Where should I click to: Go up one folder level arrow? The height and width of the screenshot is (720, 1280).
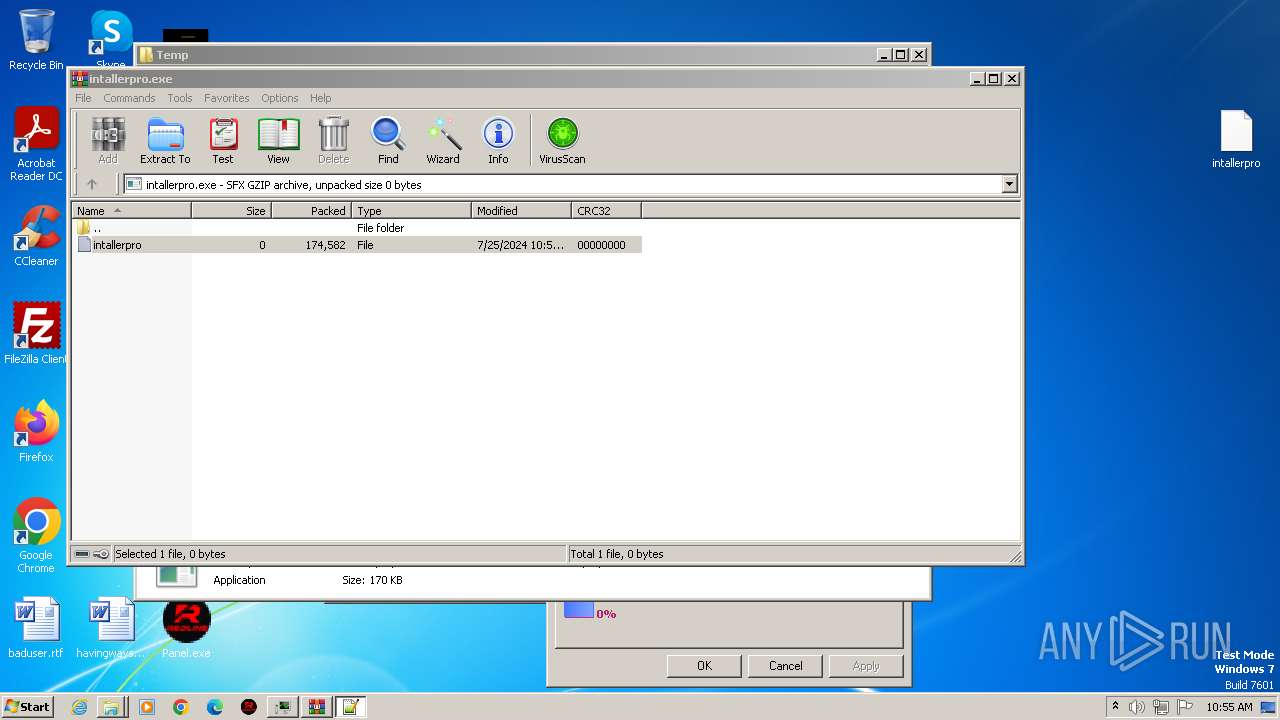[92, 184]
